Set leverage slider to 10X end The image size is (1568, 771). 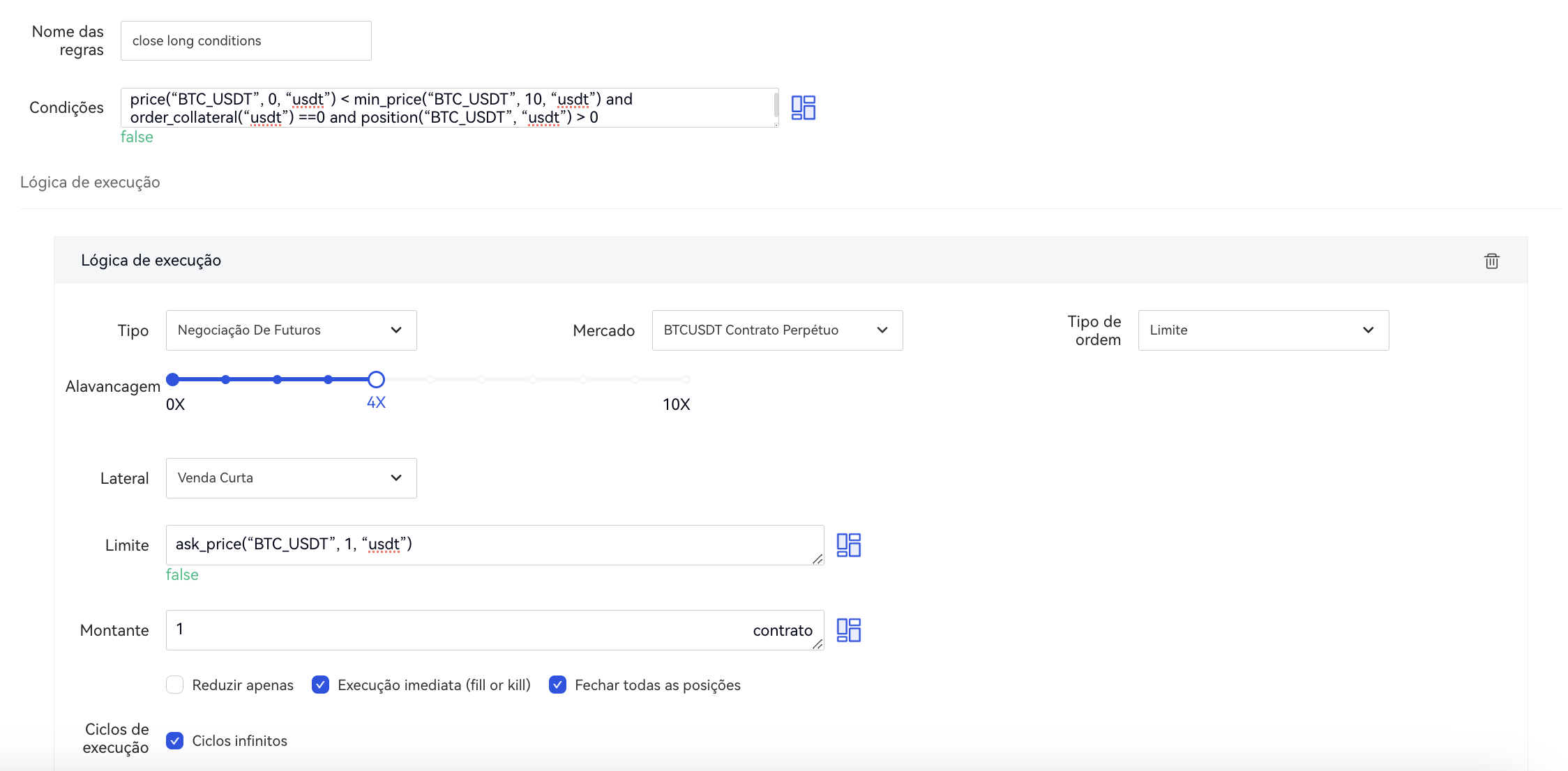[x=686, y=380]
